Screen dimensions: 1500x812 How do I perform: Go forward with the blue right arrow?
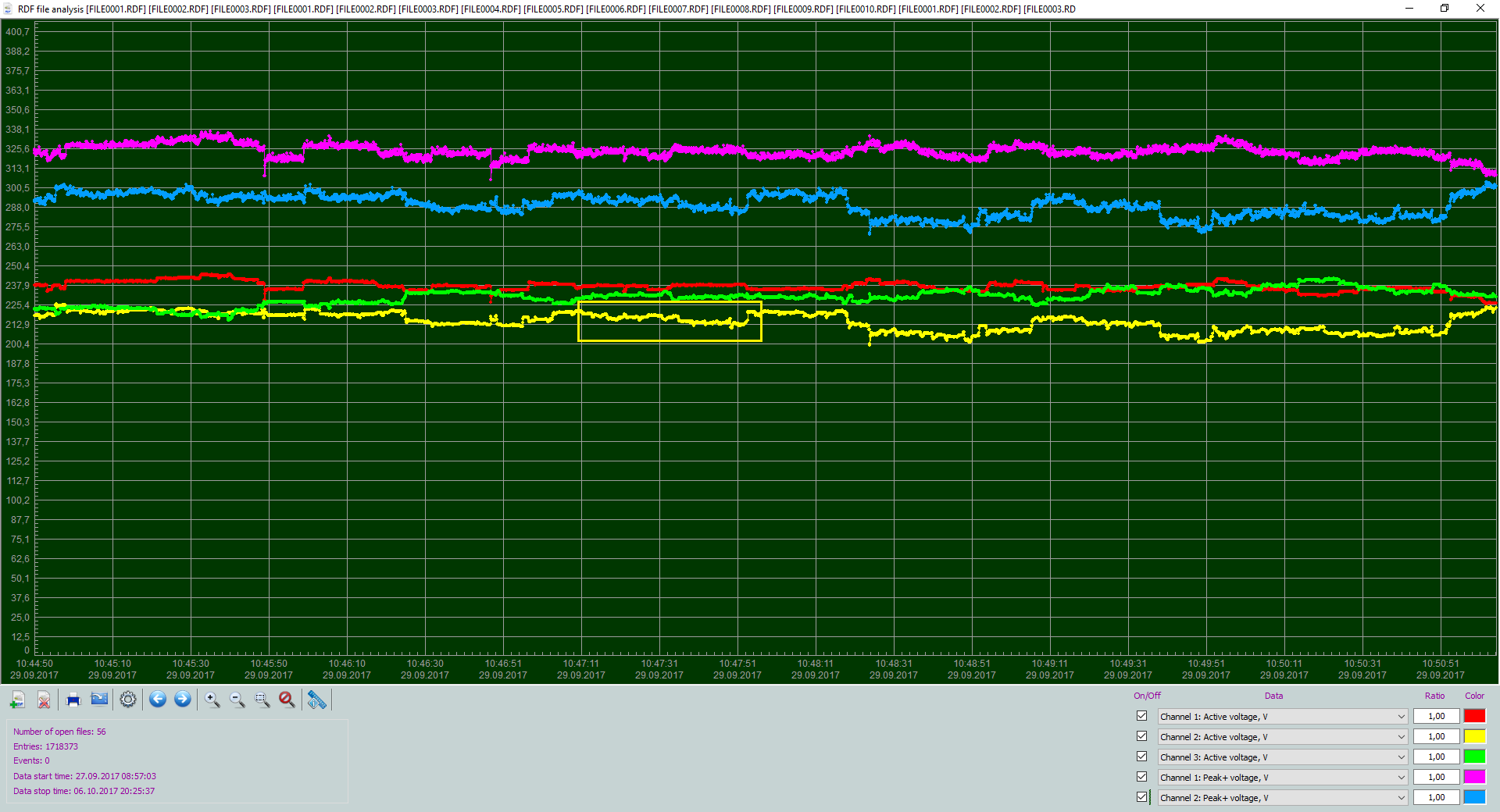point(183,700)
